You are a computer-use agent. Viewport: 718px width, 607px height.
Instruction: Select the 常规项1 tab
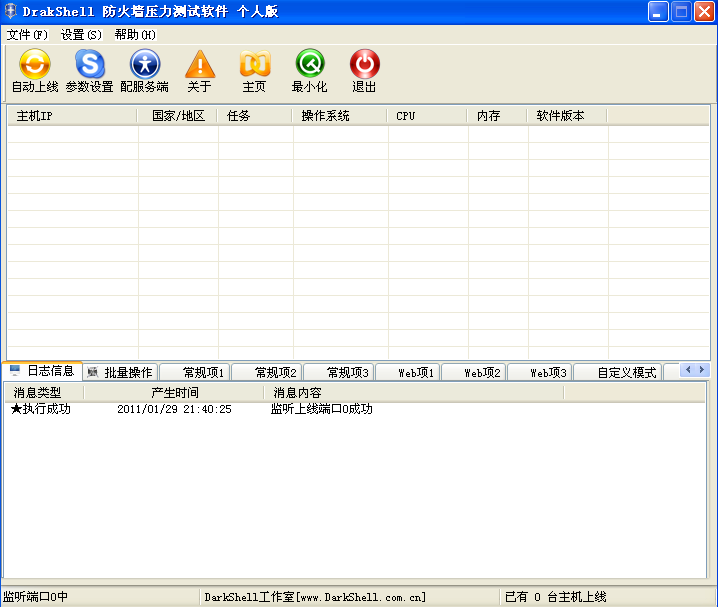pyautogui.click(x=196, y=372)
